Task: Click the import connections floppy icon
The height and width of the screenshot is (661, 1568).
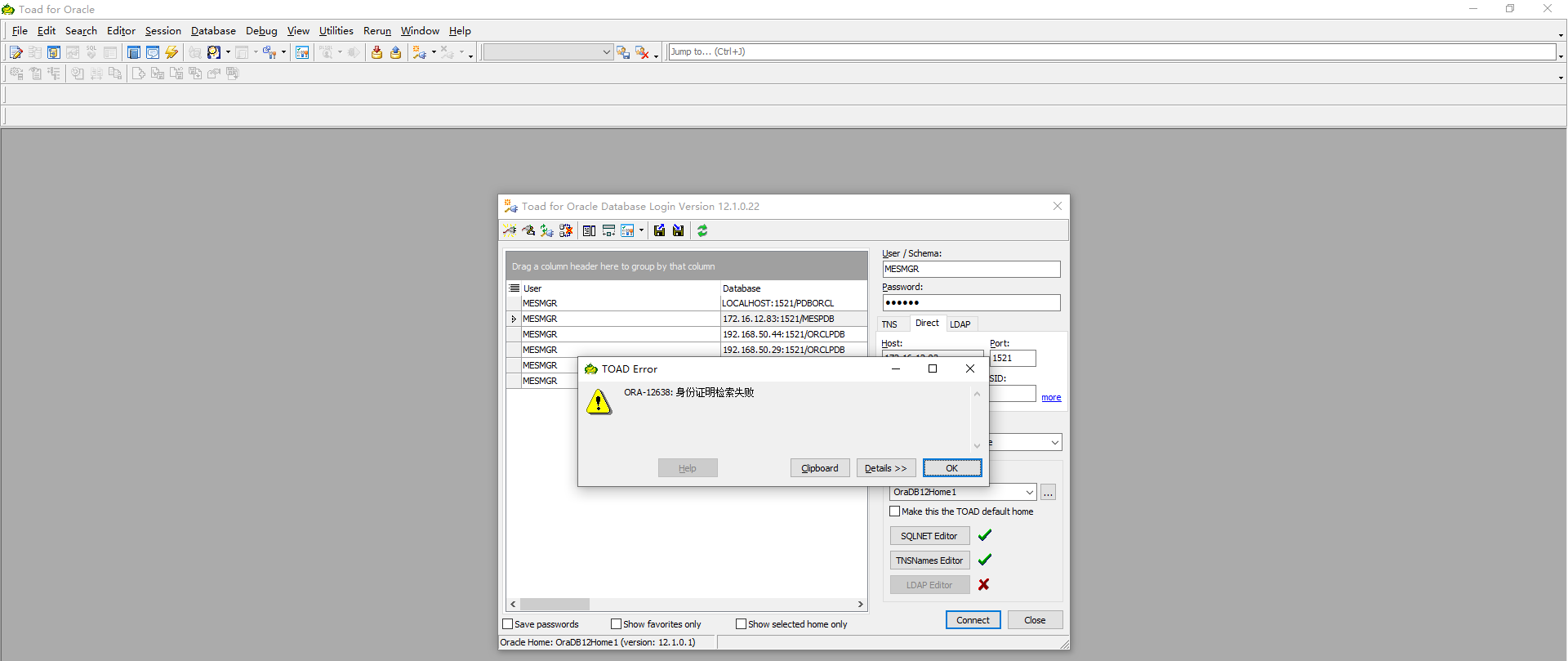Action: 678,230
